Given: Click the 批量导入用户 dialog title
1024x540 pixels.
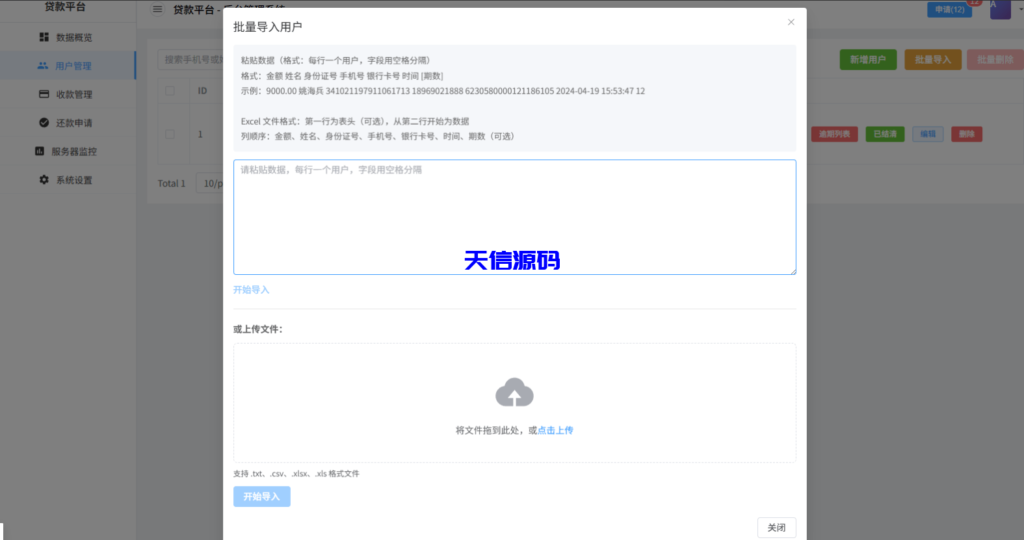Looking at the screenshot, I should pyautogui.click(x=268, y=27).
